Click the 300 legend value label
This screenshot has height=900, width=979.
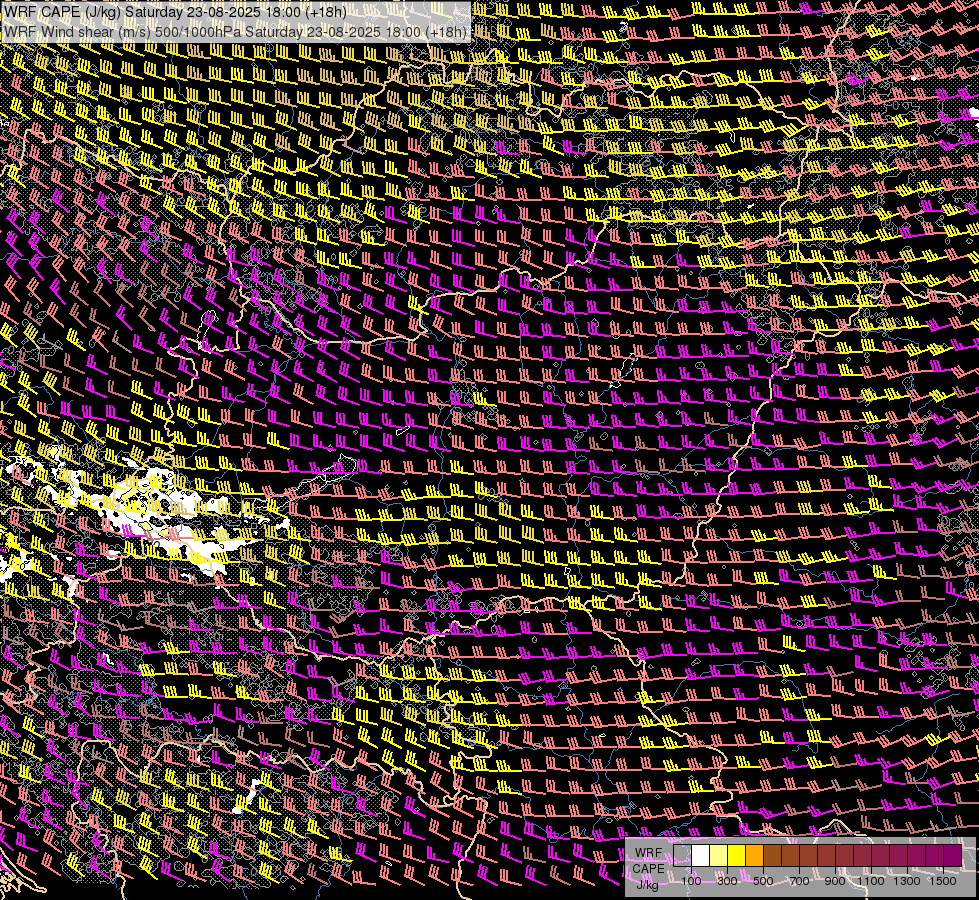[727, 881]
